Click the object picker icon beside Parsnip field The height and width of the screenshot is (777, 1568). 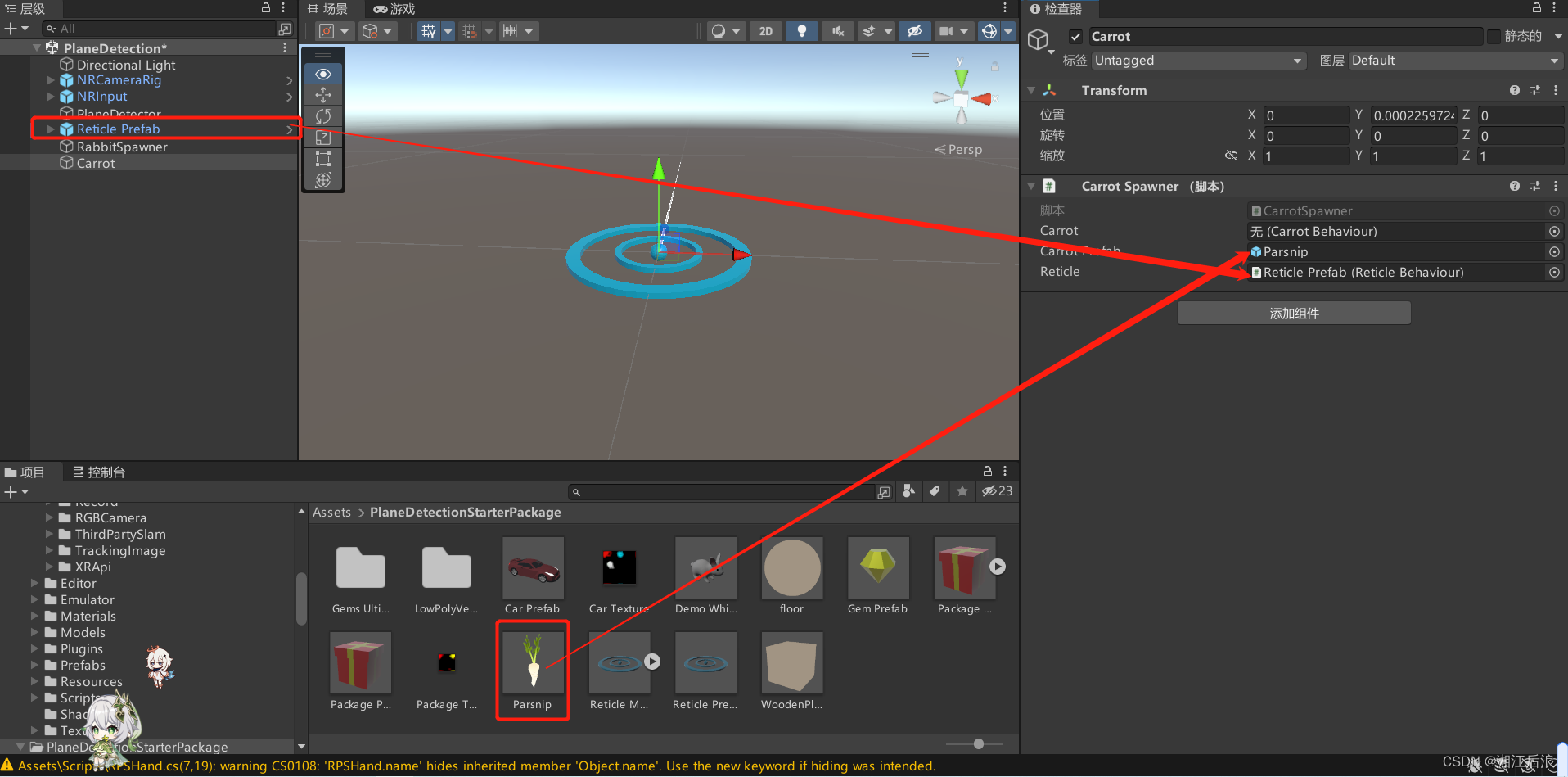(x=1554, y=252)
